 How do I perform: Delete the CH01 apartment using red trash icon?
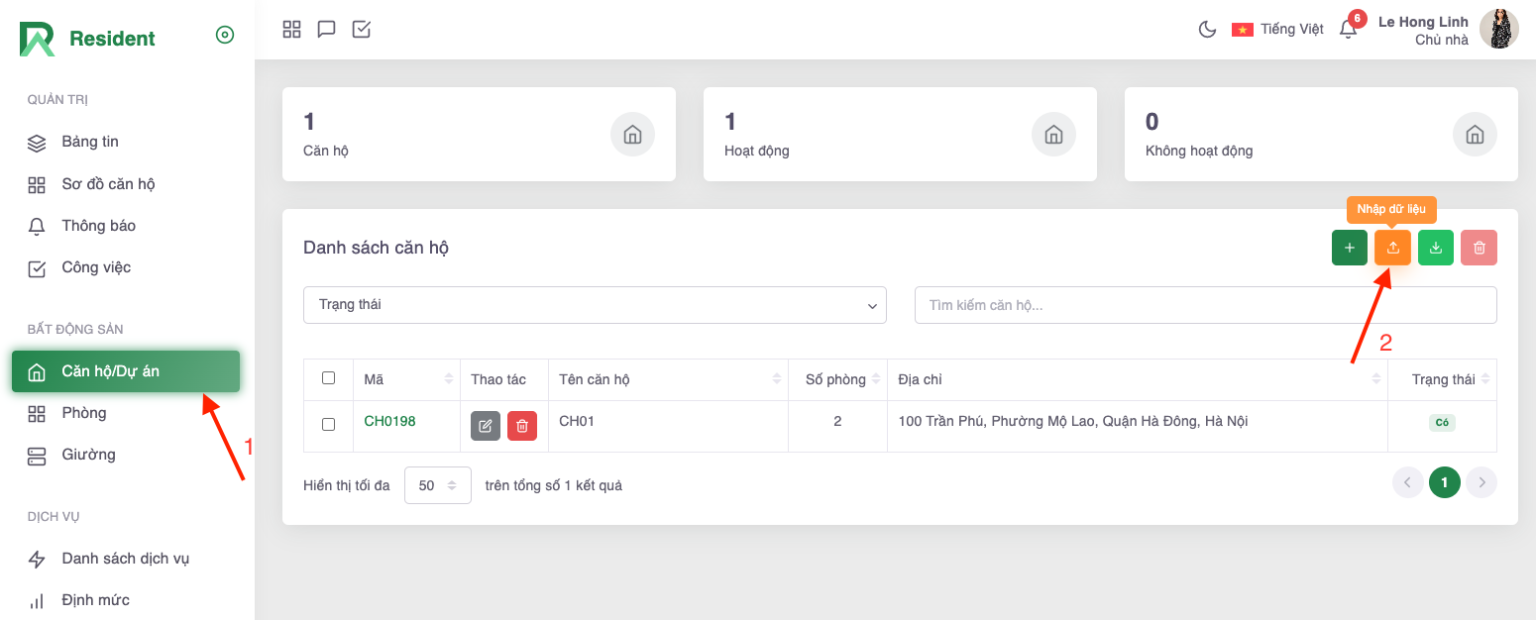521,426
